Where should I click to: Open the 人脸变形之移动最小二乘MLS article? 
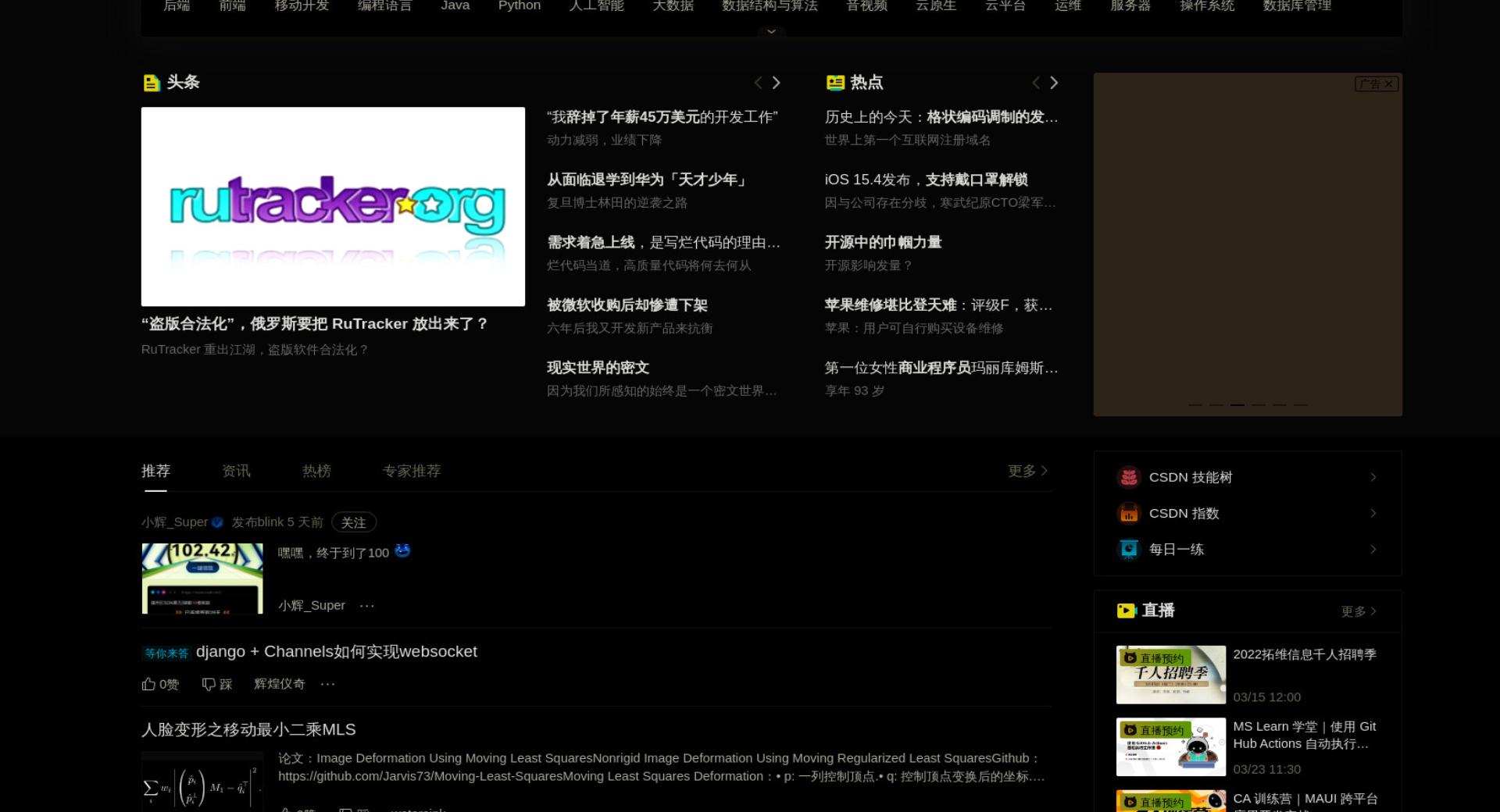(x=248, y=729)
